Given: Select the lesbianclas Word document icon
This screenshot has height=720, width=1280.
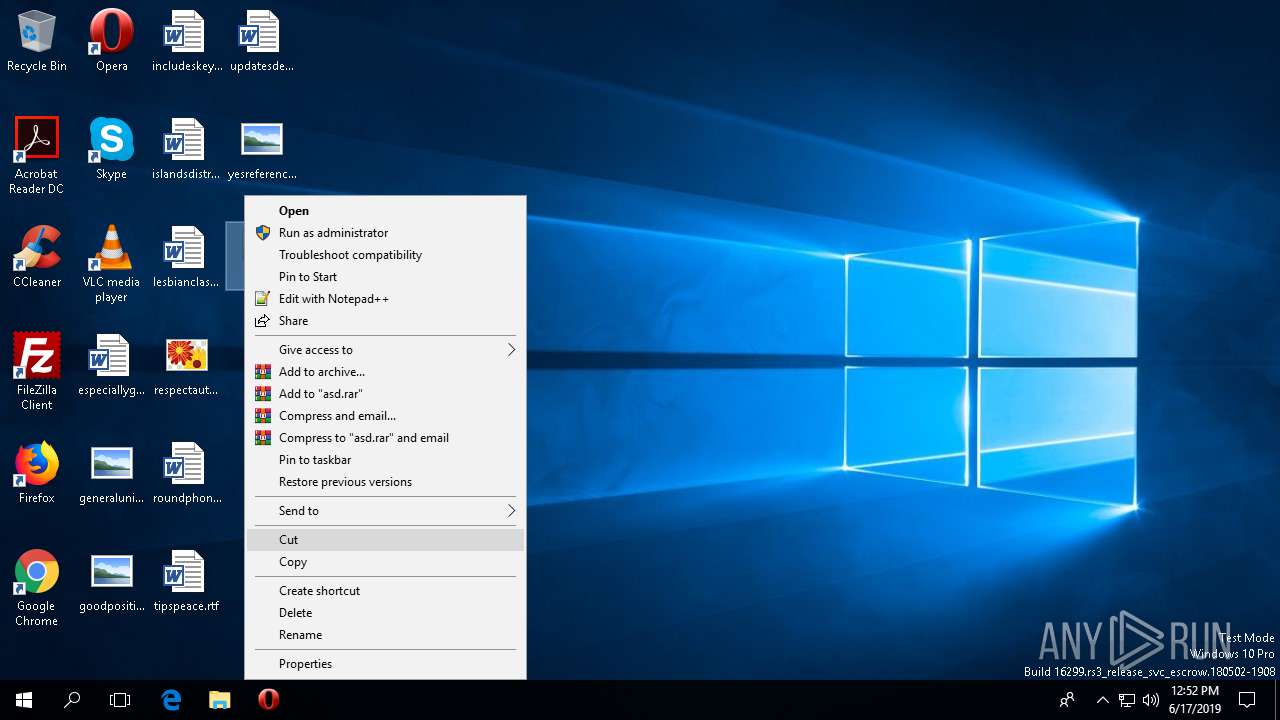Looking at the screenshot, I should click(x=186, y=258).
